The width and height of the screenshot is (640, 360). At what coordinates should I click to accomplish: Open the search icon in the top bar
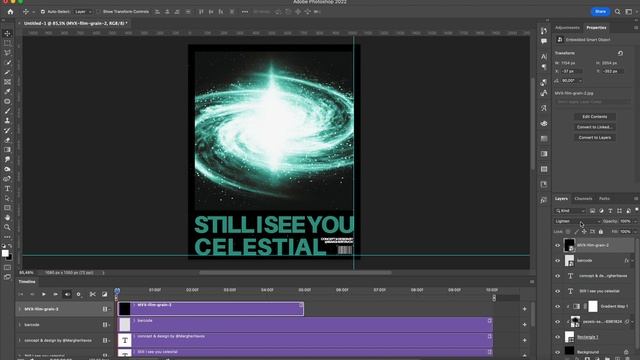tap(618, 12)
